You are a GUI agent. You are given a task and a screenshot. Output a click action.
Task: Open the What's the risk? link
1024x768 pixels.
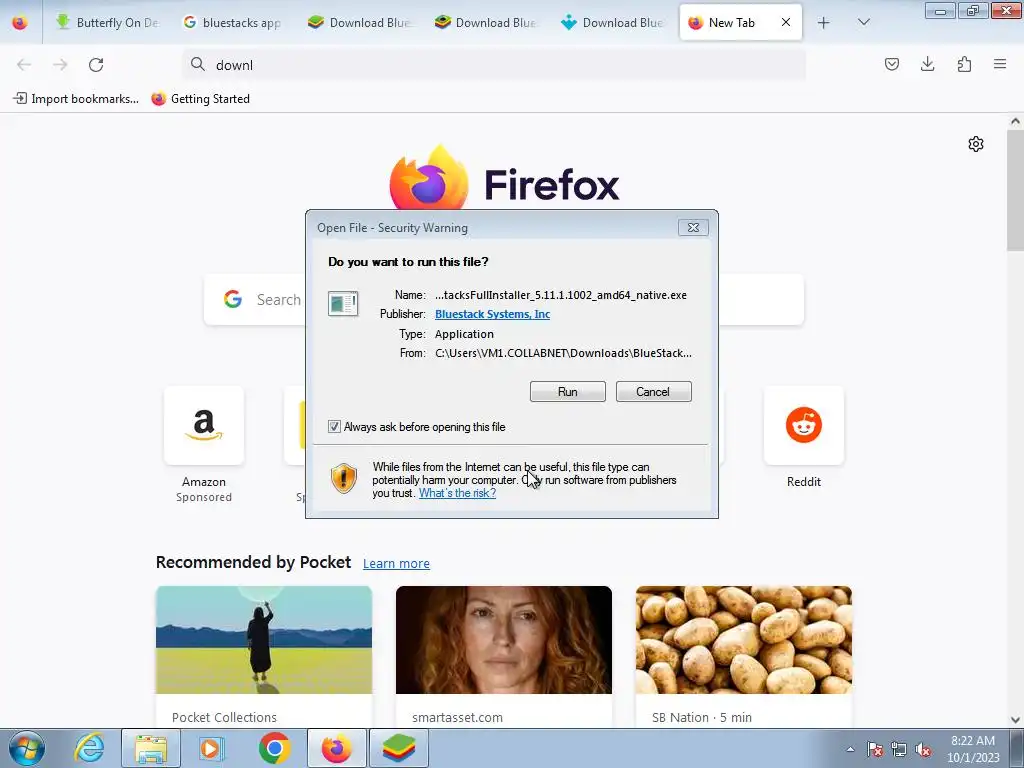[457, 493]
